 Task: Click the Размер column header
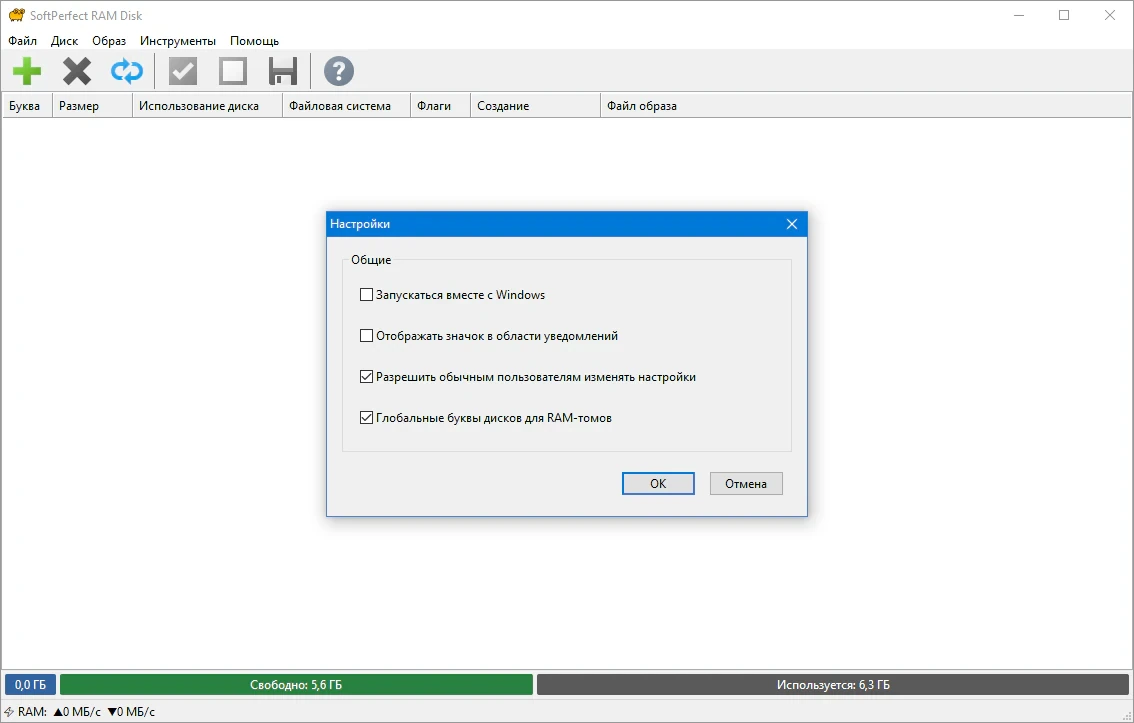click(x=92, y=106)
